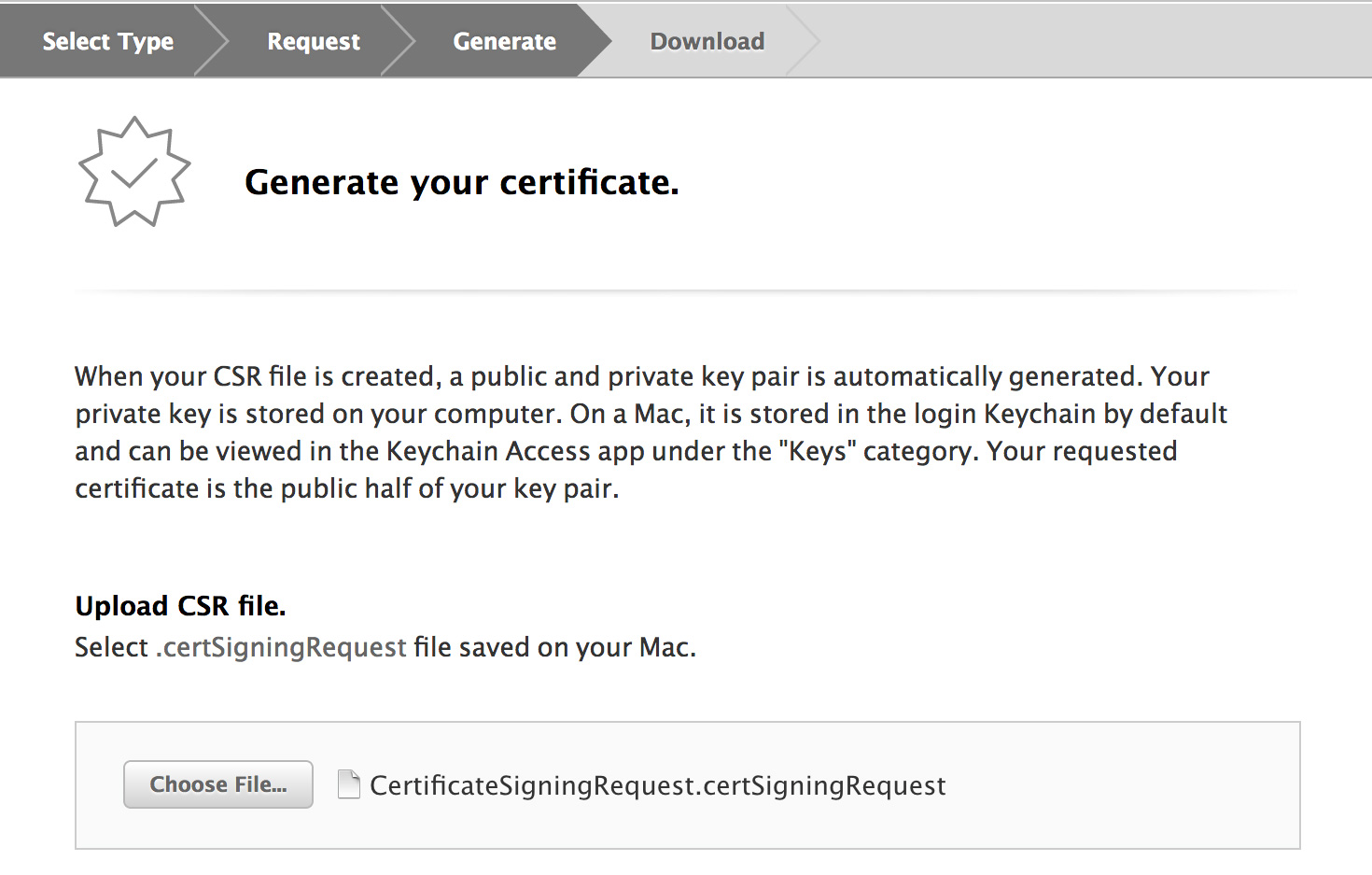Click the Upload CSR file heading
Screen dimensions: 1372x875
point(180,606)
